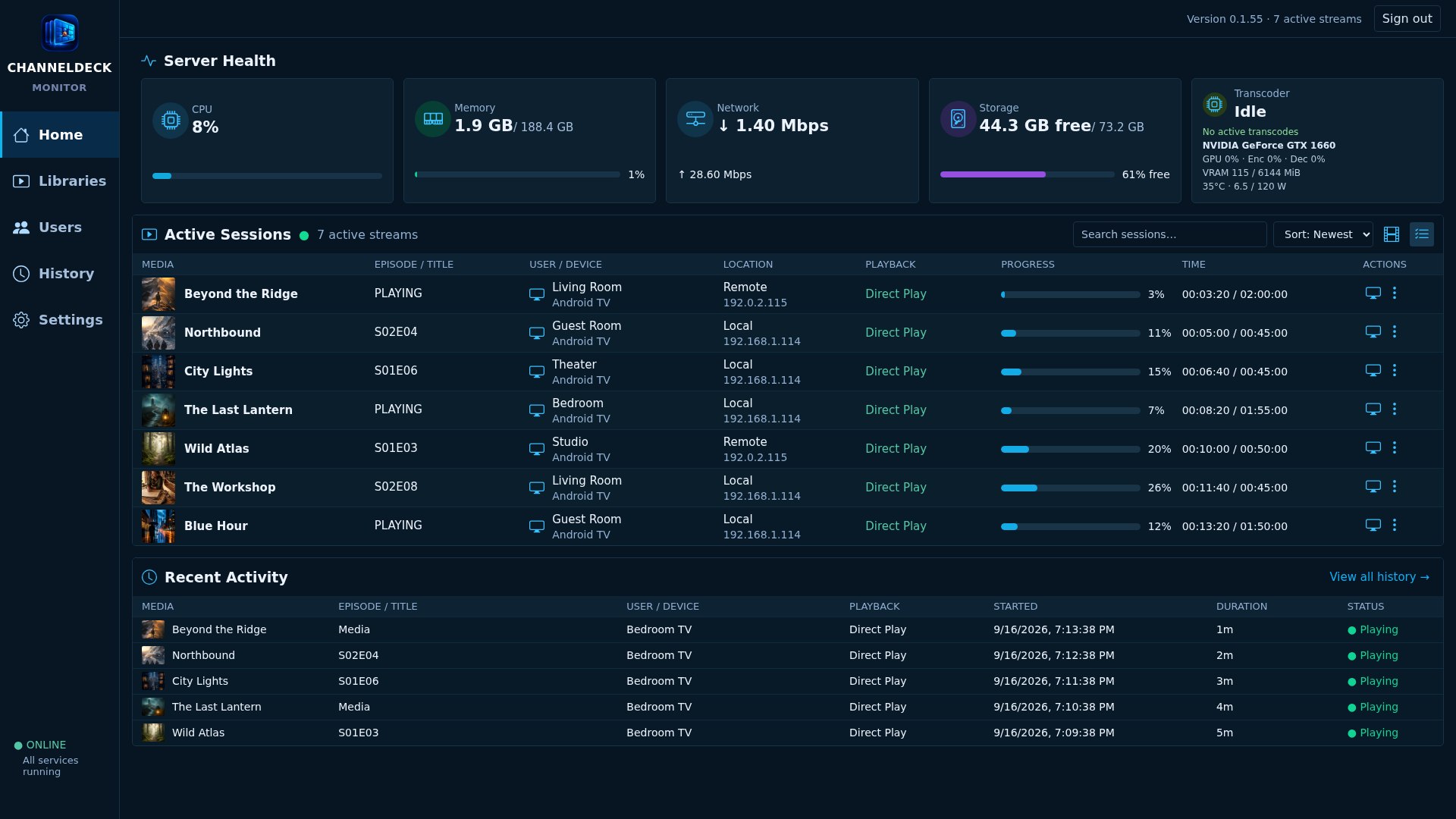The height and width of the screenshot is (819, 1456).
Task: Open more options for City Lights
Action: (1395, 371)
